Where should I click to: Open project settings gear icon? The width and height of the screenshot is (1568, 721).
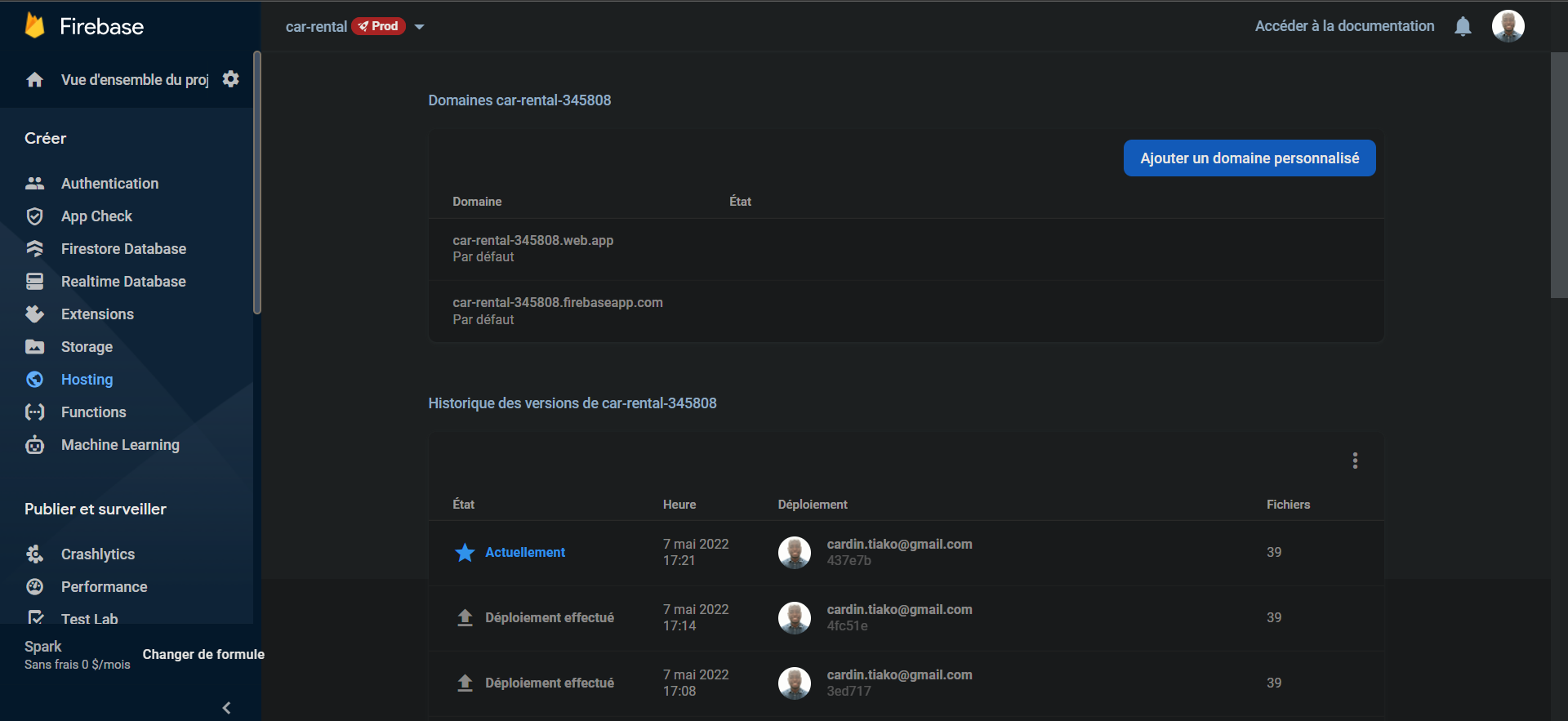[231, 79]
